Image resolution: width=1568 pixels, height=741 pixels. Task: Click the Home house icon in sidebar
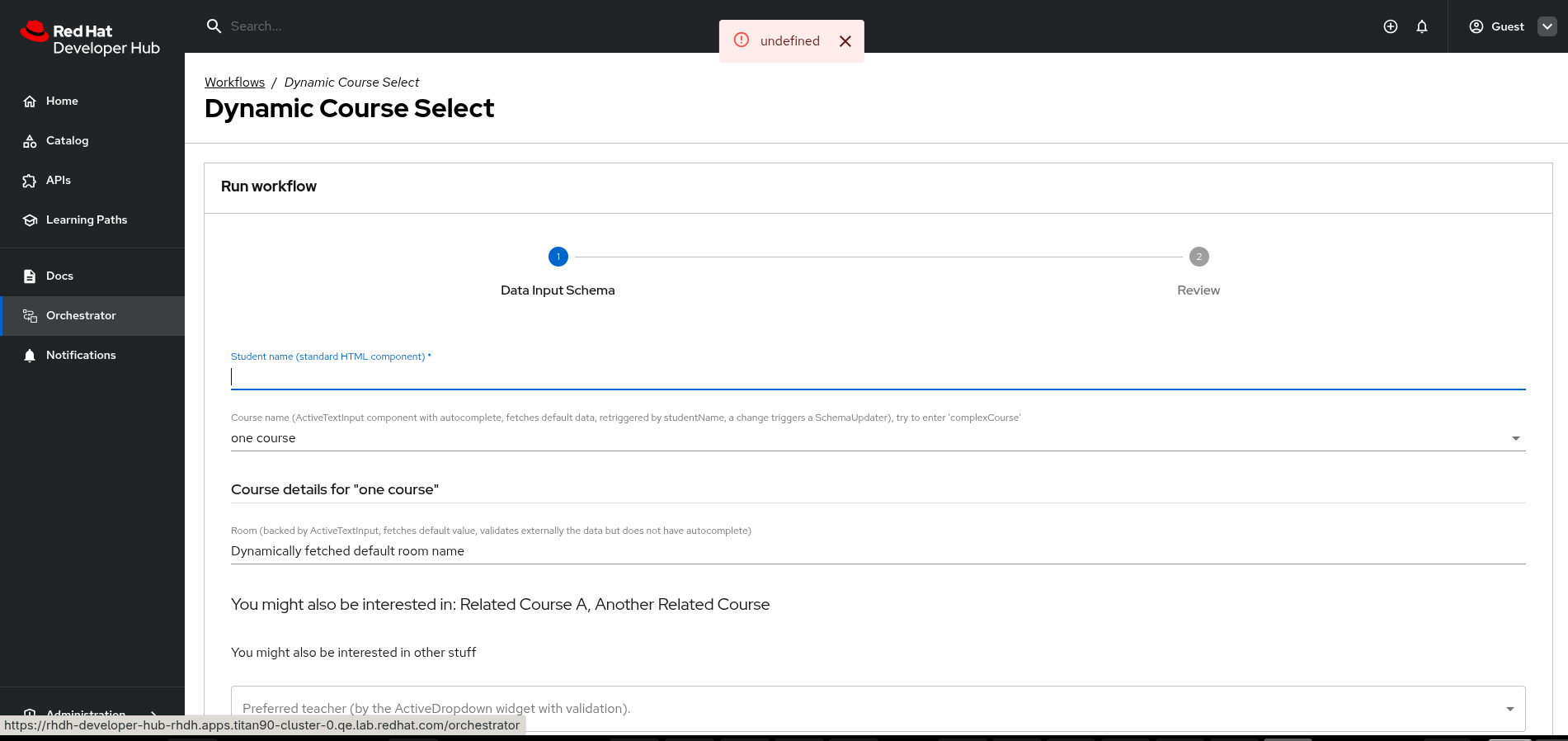[30, 101]
